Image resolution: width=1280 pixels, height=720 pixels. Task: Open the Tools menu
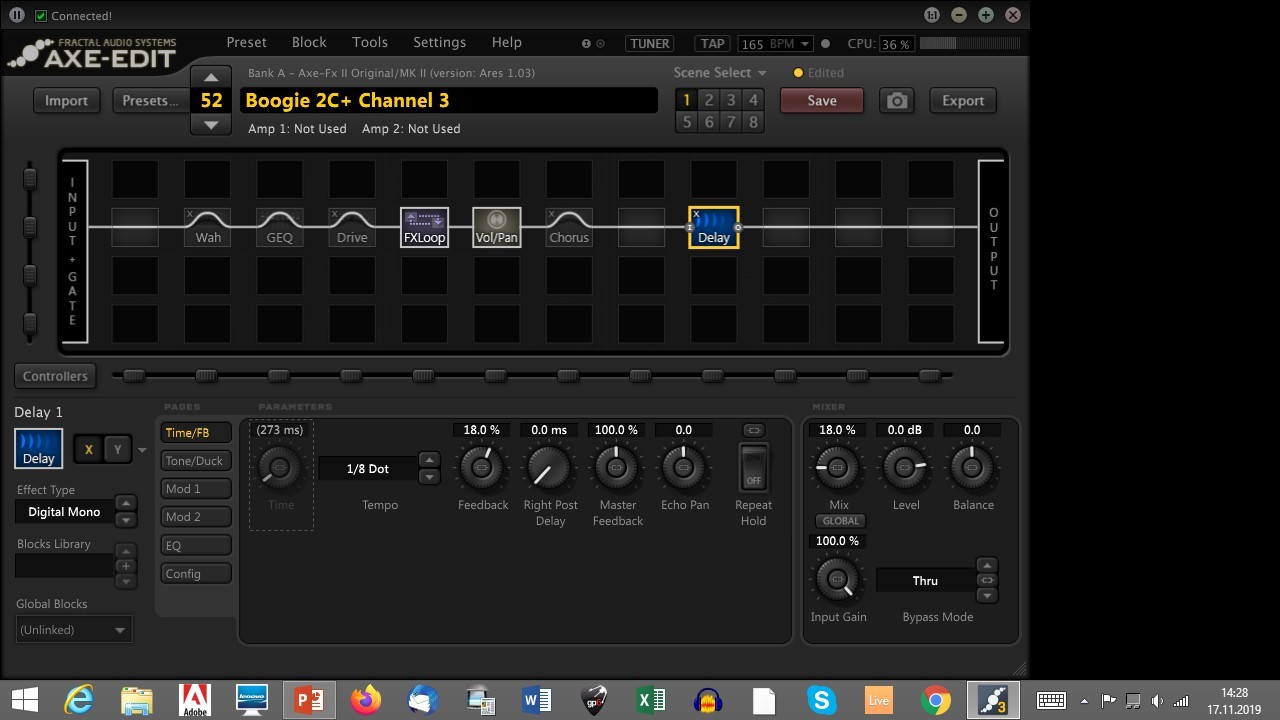(370, 42)
